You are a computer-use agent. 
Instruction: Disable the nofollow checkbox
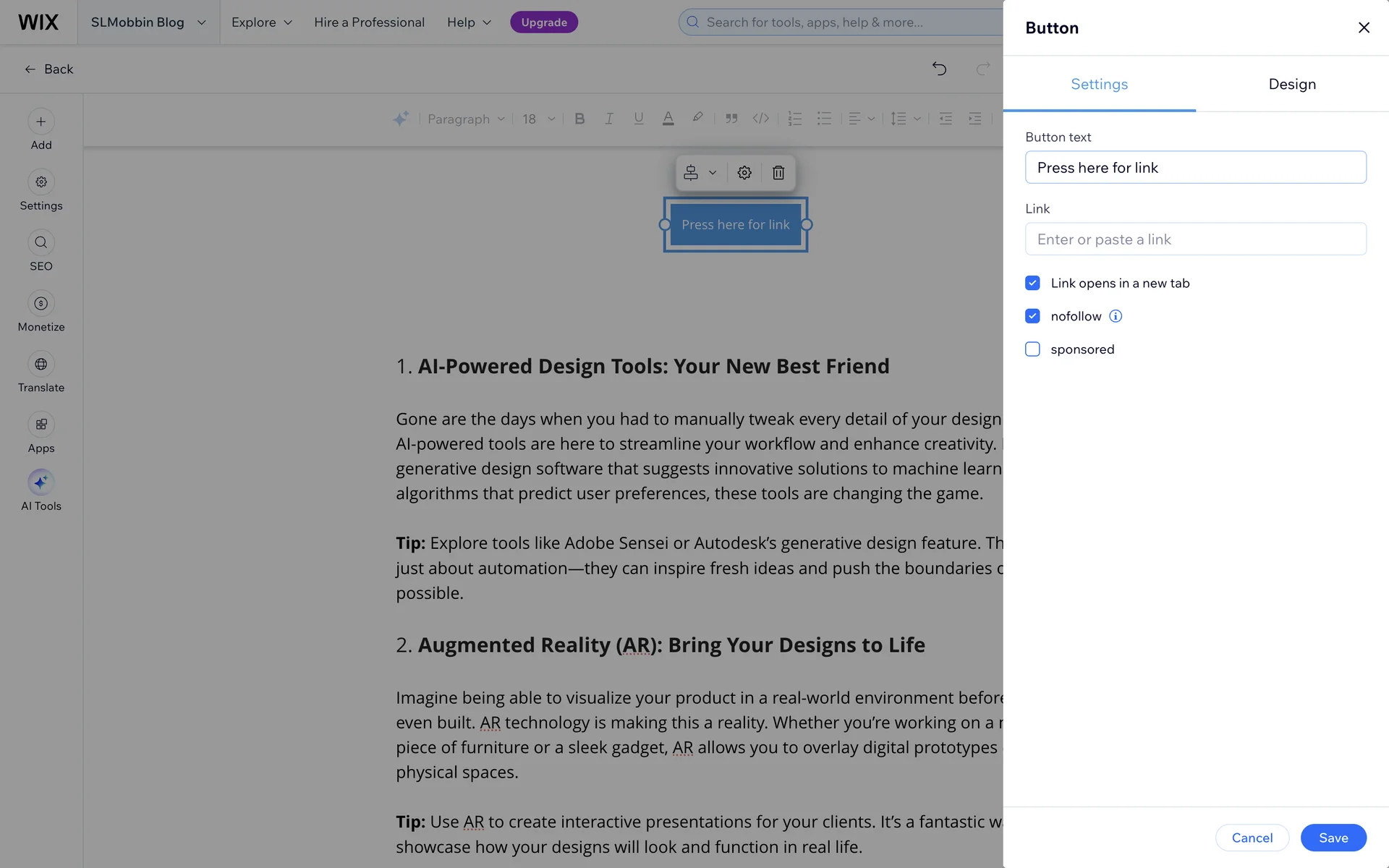coord(1032,316)
